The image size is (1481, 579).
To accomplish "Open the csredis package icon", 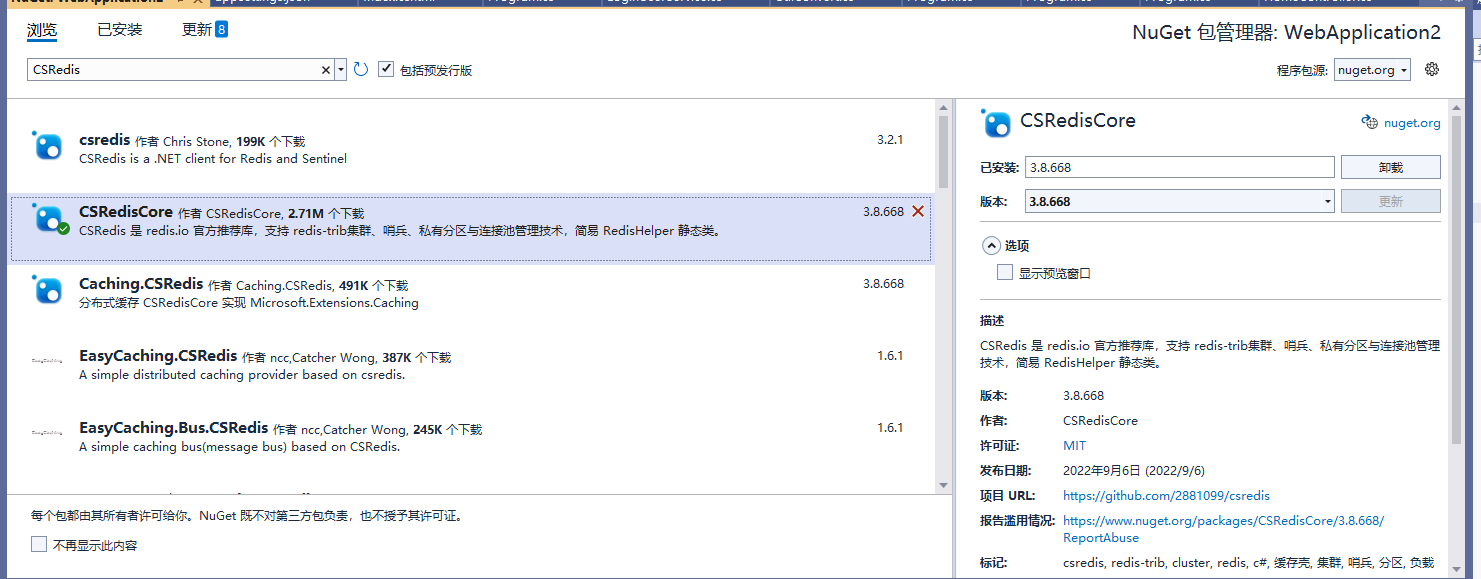I will pyautogui.click(x=47, y=146).
